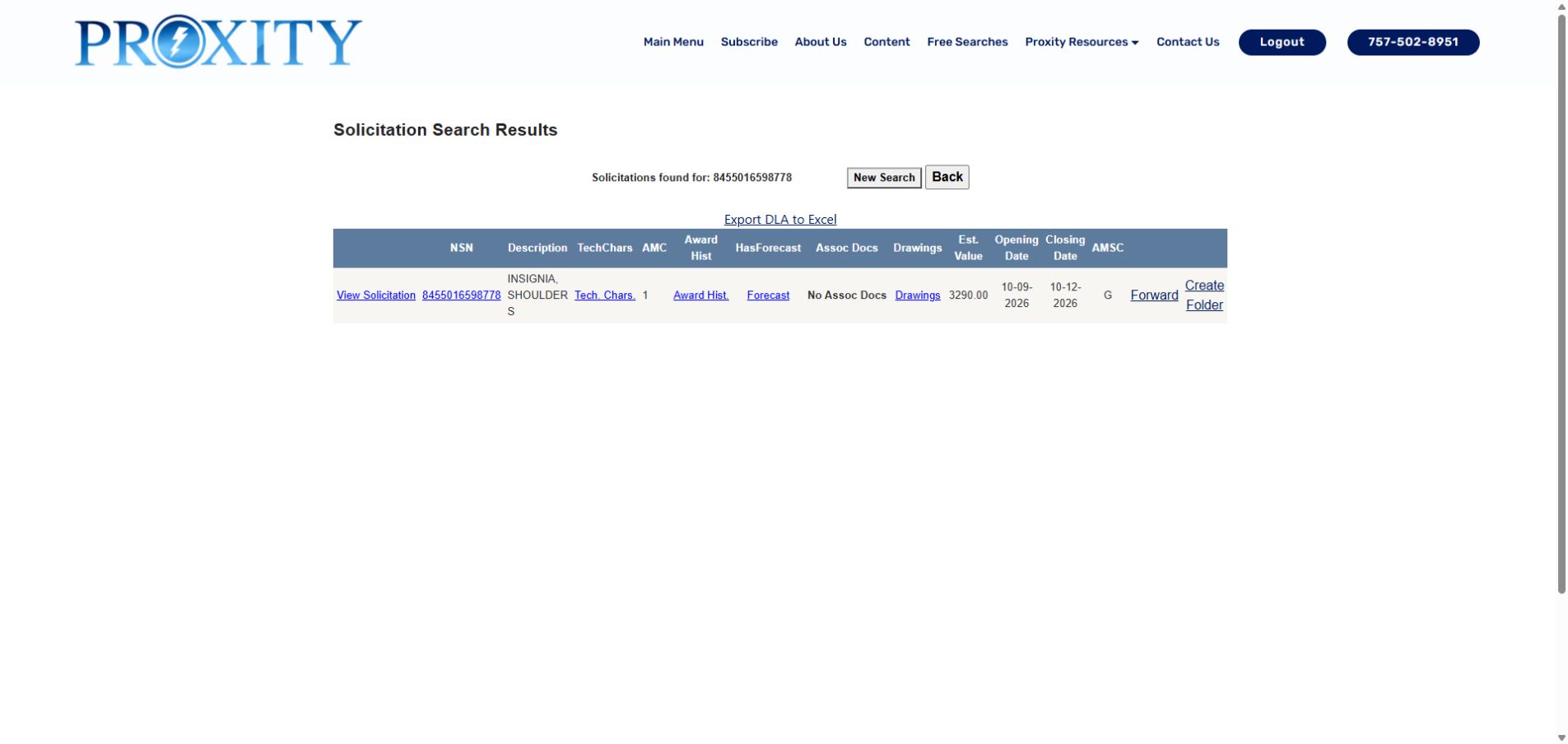Screen dimensions: 1568x744
Task: Open Free Searches in the header
Action: coord(967,42)
